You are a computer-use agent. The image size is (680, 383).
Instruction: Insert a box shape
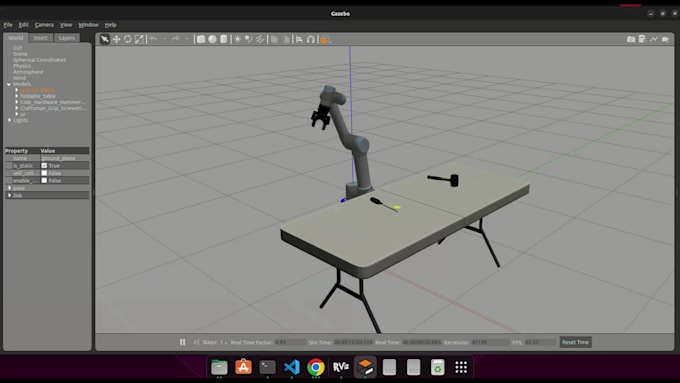coord(201,39)
